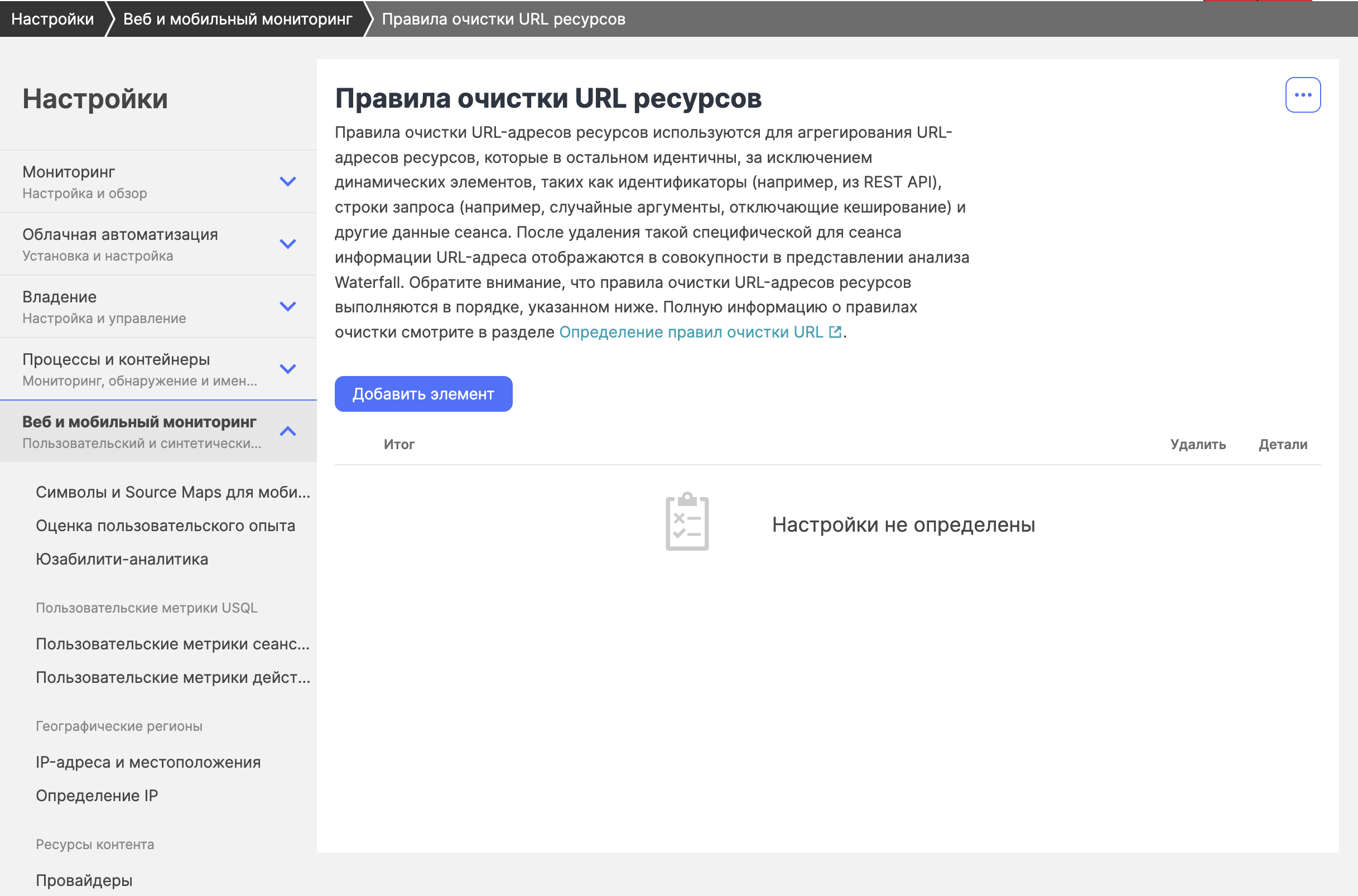This screenshot has height=896, width=1358.
Task: Open IP-адреса и местоположения settings
Action: coord(148,762)
